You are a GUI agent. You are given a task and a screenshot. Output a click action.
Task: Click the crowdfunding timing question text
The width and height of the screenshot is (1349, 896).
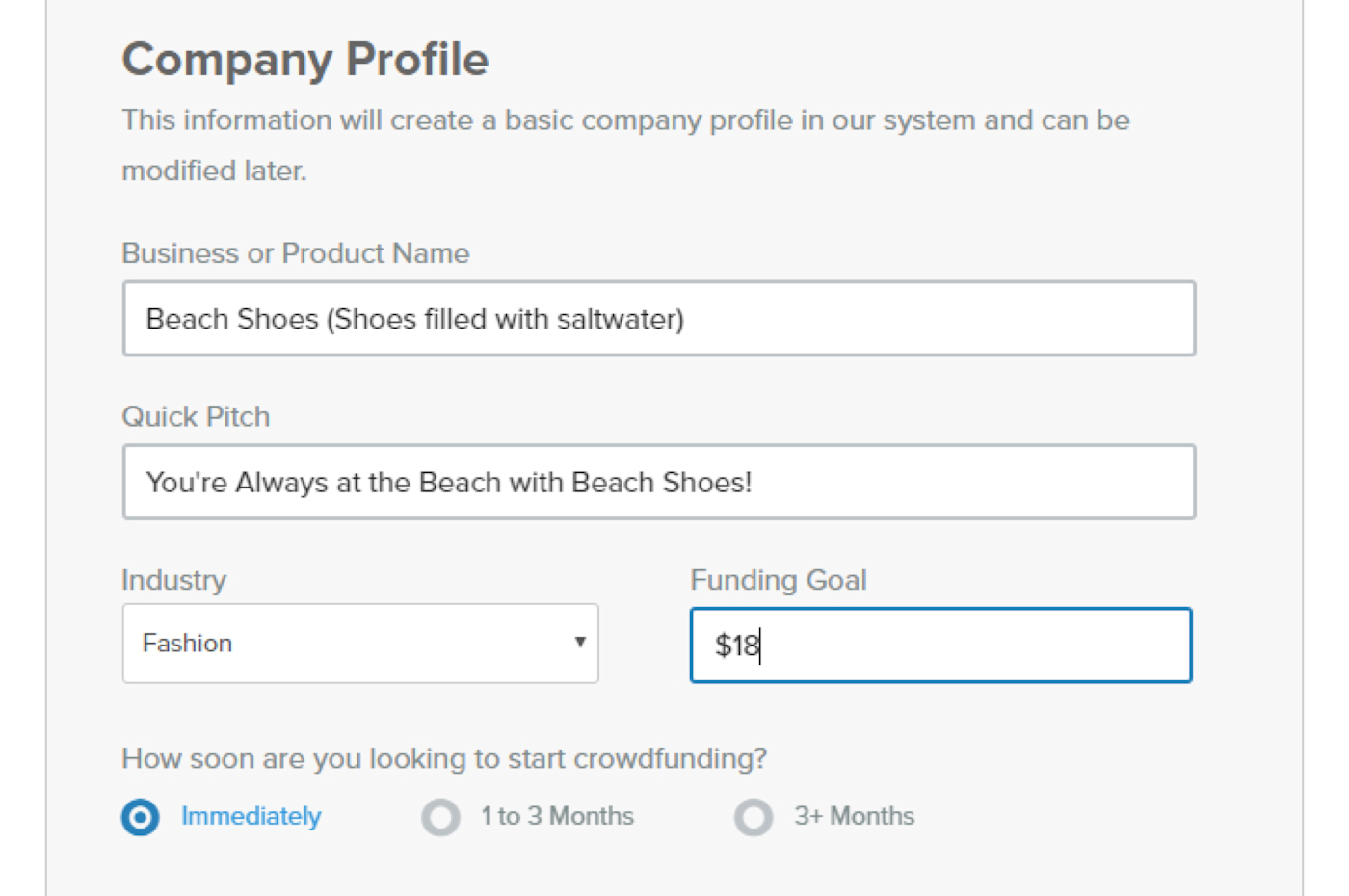coord(443,759)
